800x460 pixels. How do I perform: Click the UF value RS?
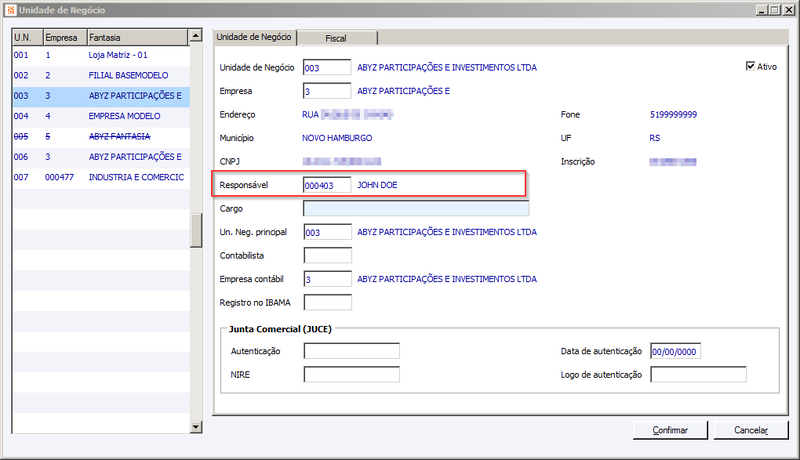coord(655,138)
